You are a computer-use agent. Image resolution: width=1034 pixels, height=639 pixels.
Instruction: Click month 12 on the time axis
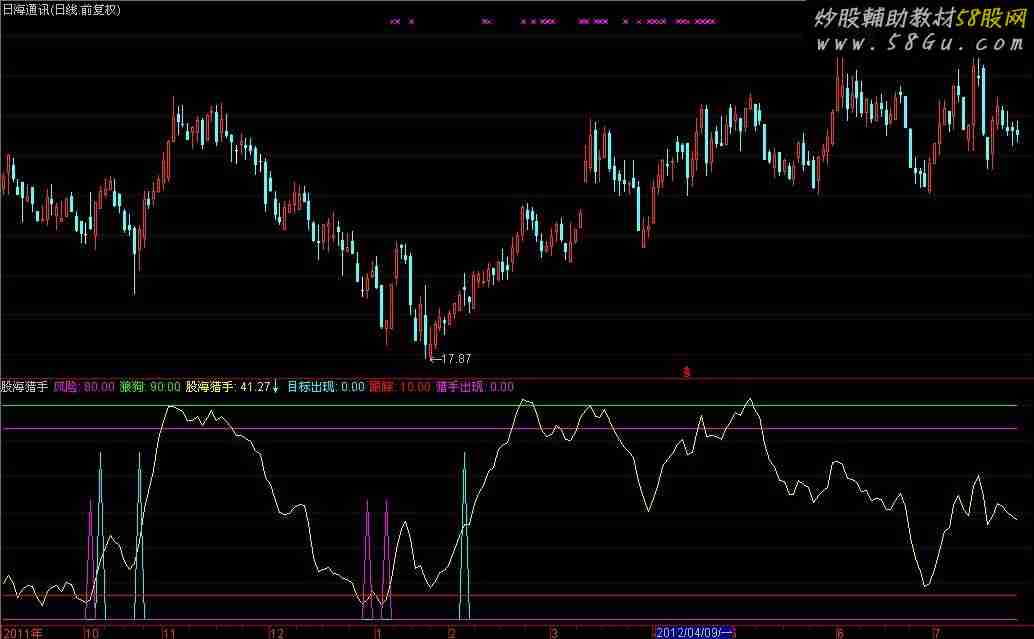tap(277, 633)
